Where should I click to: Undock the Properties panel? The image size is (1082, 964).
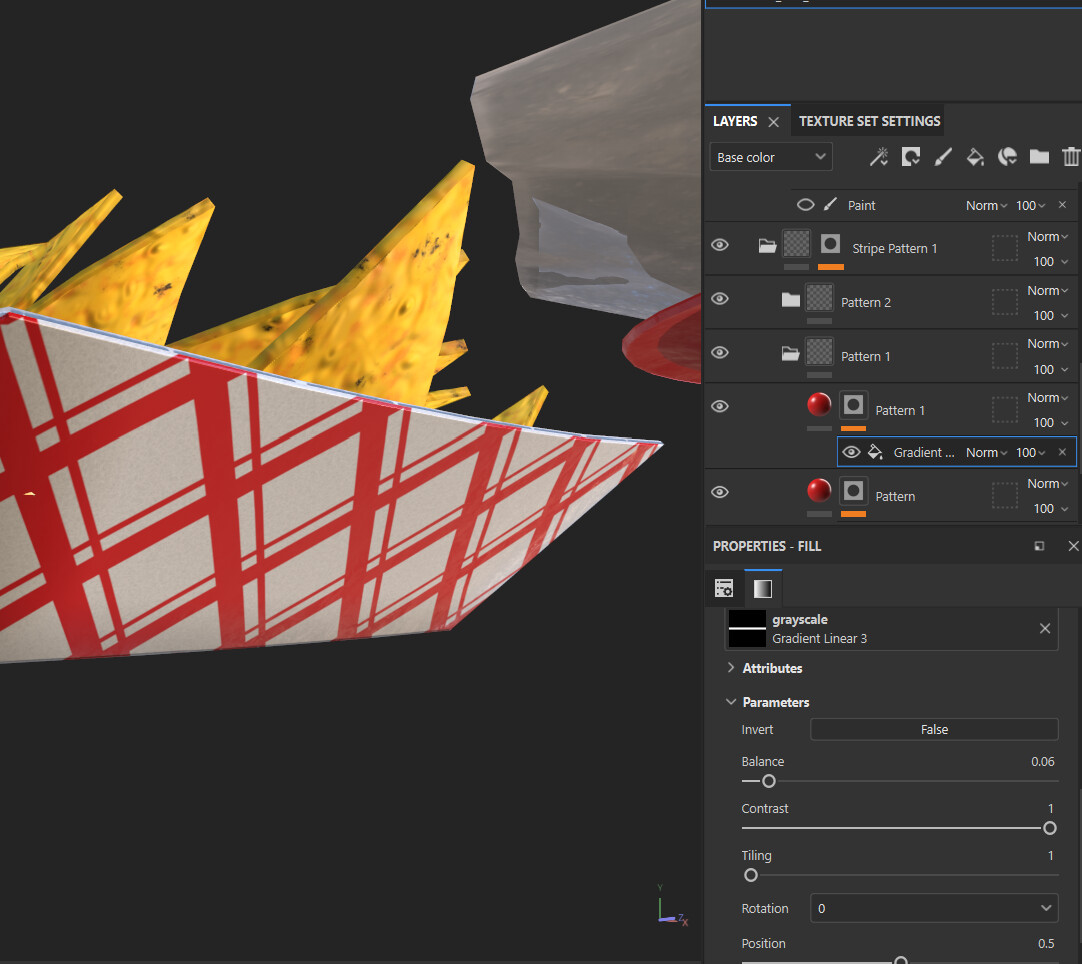click(x=1039, y=546)
